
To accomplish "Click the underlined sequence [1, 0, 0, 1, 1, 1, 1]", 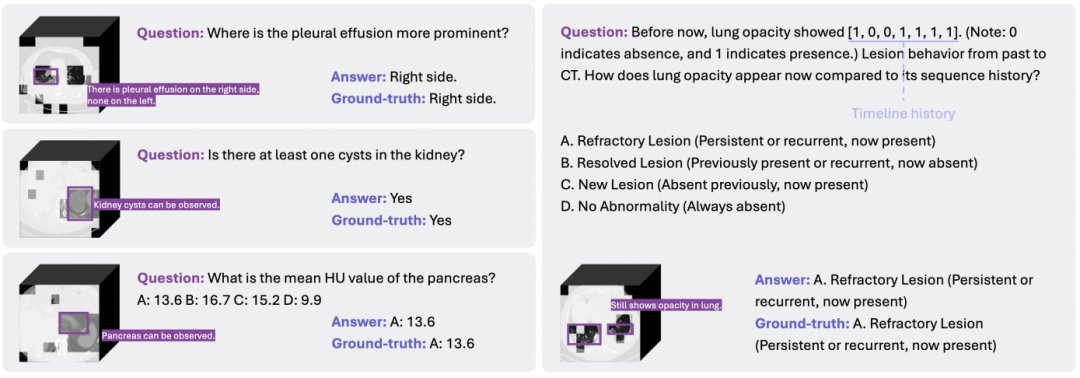I will 904,32.
